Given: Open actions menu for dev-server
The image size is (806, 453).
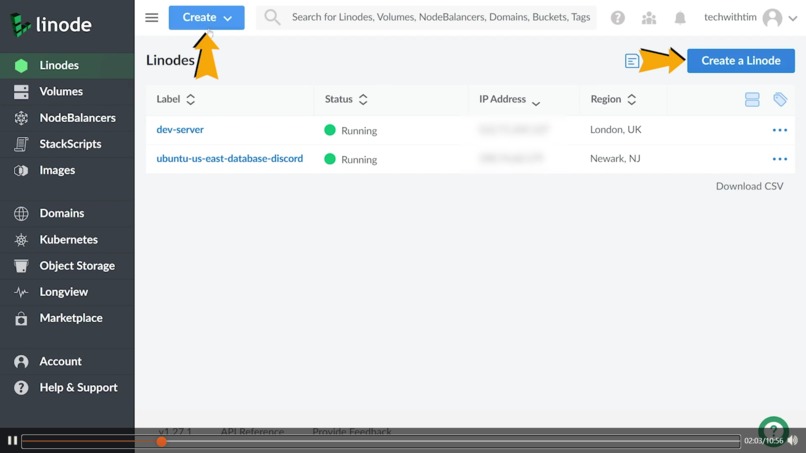Looking at the screenshot, I should 780,130.
